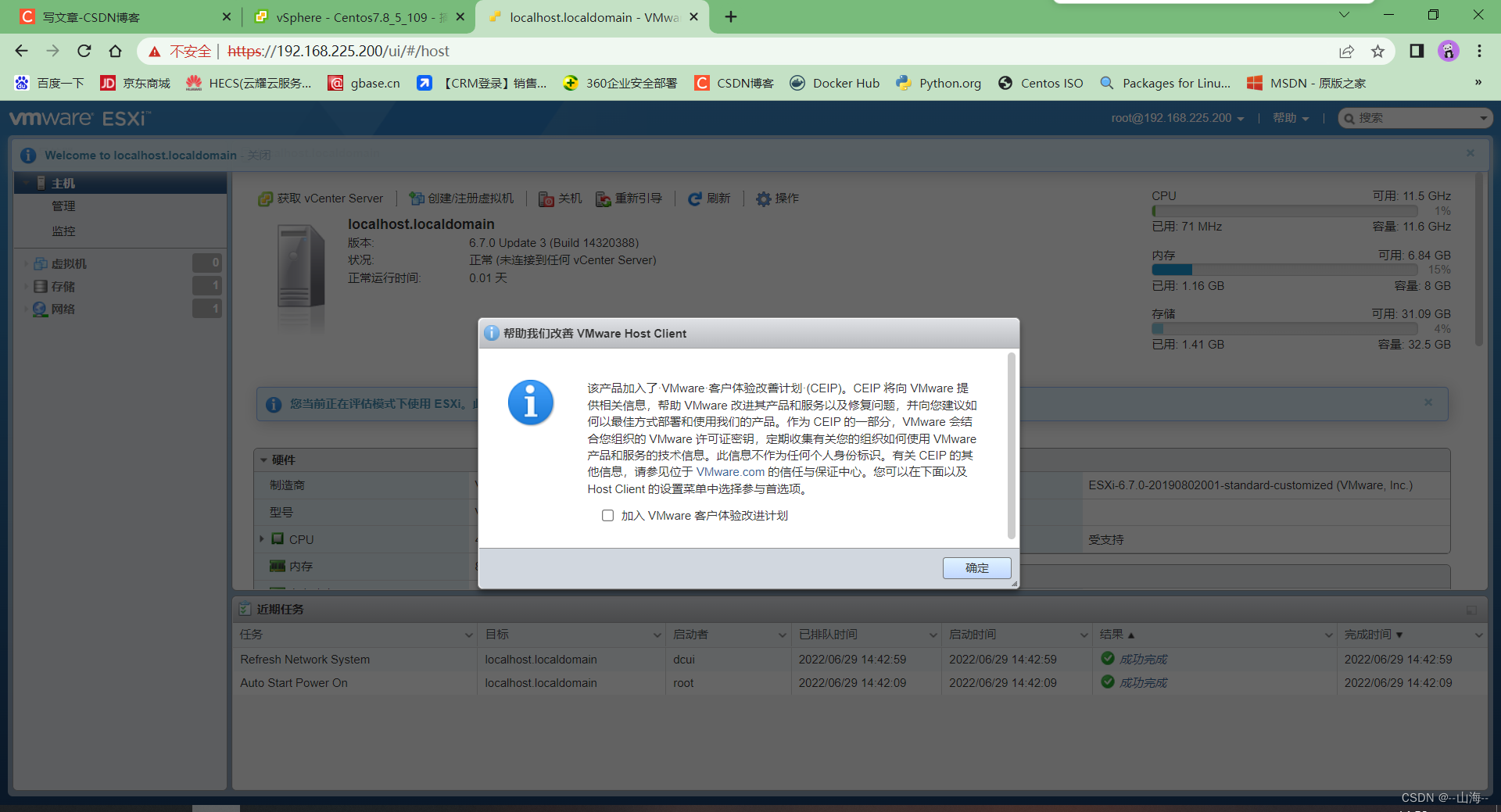Open Docker Hub bookmark
Image resolution: width=1501 pixels, height=812 pixels.
click(834, 83)
